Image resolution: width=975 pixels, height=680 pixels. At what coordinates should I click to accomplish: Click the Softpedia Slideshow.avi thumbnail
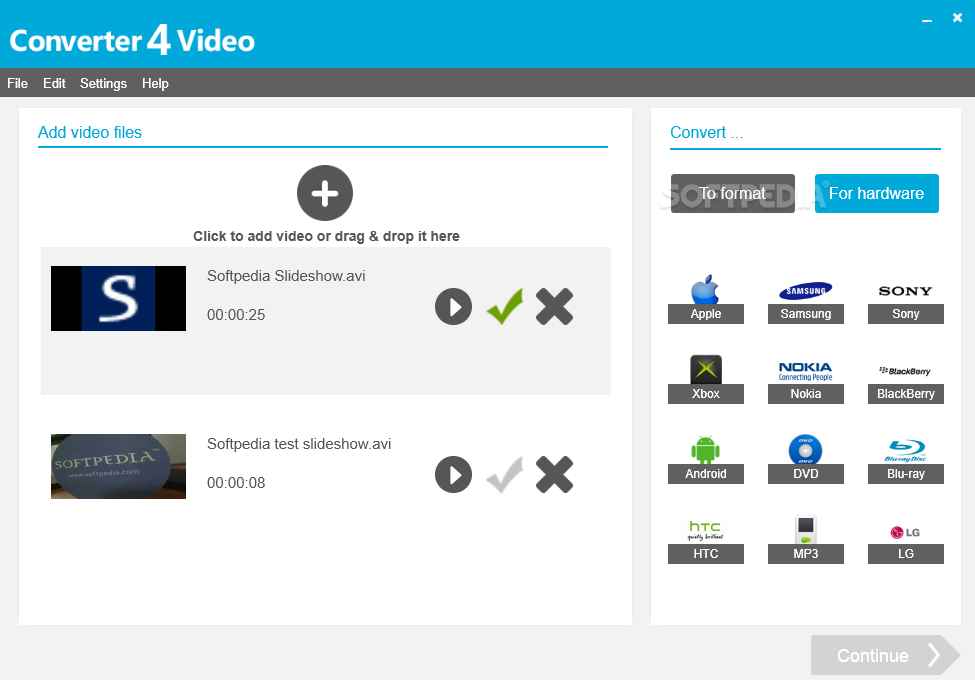(x=118, y=298)
